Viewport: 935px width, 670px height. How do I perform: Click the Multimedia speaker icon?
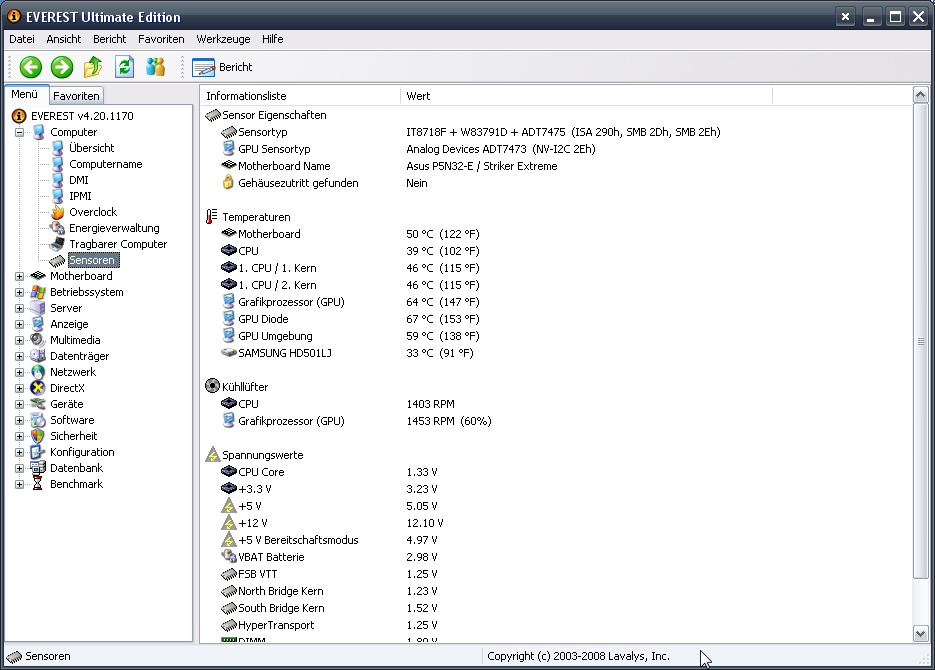point(38,340)
